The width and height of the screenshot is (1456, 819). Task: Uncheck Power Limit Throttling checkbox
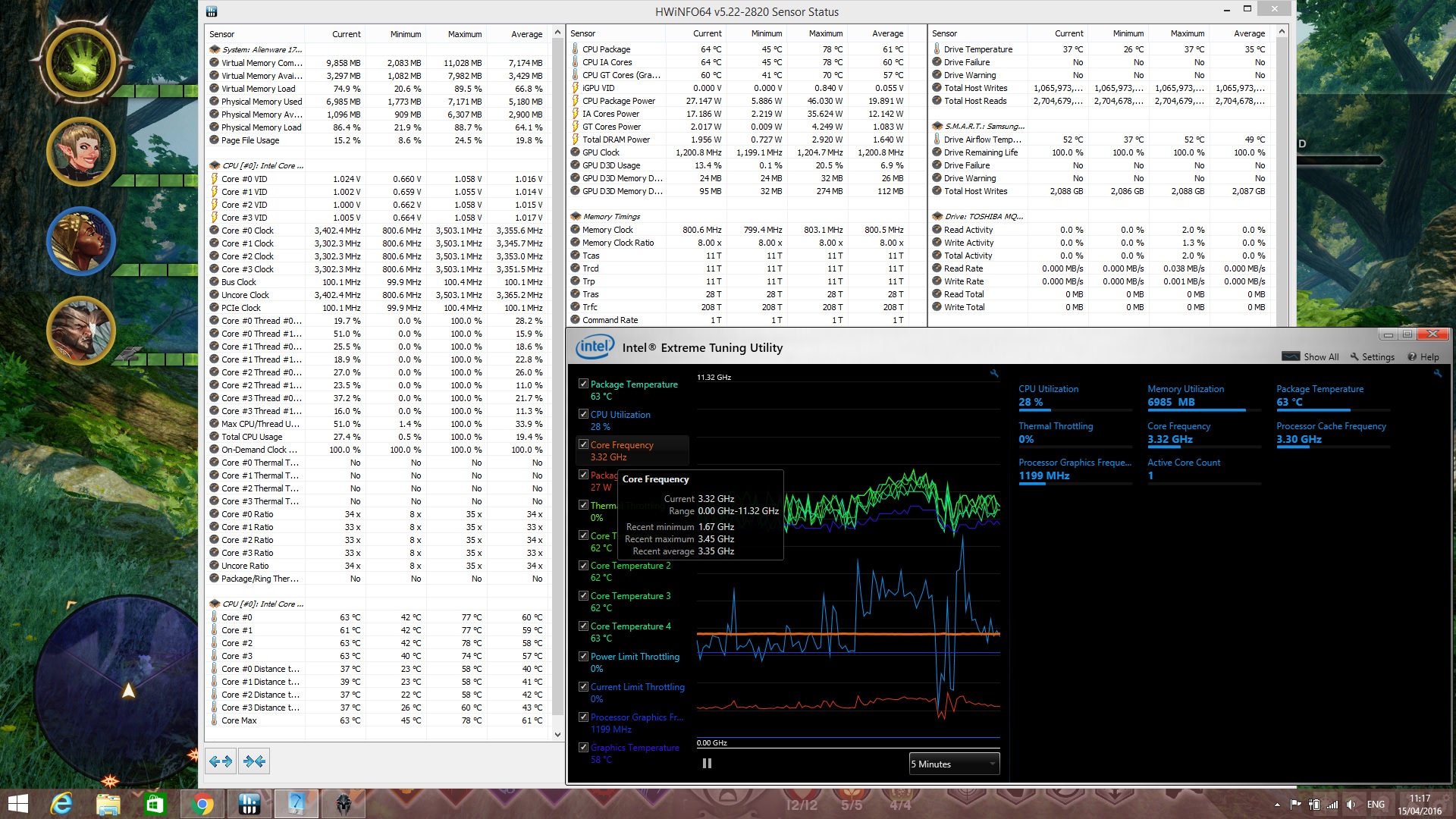coord(583,656)
